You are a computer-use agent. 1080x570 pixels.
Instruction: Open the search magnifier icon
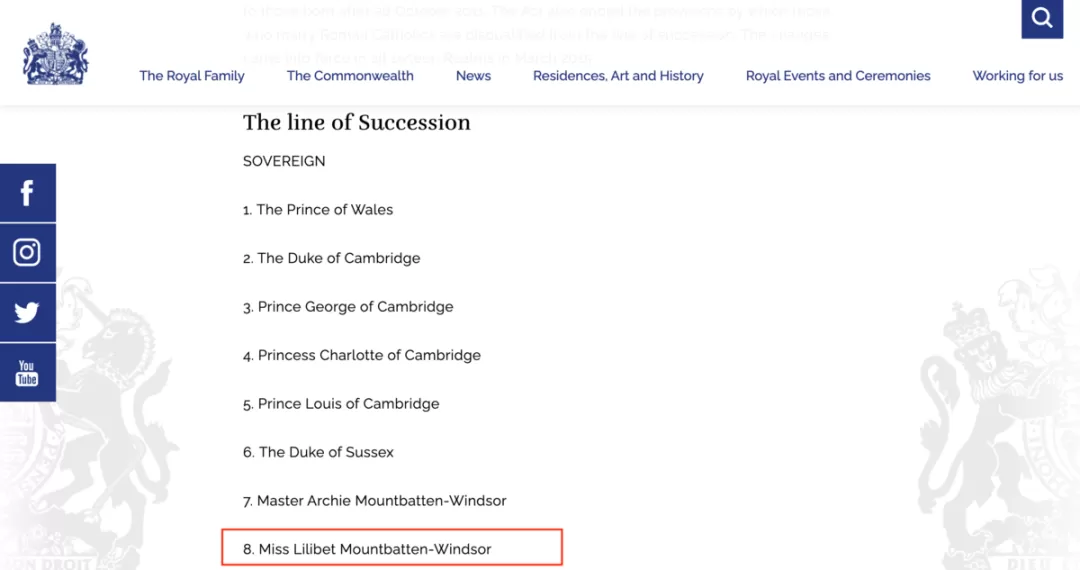click(x=1042, y=18)
